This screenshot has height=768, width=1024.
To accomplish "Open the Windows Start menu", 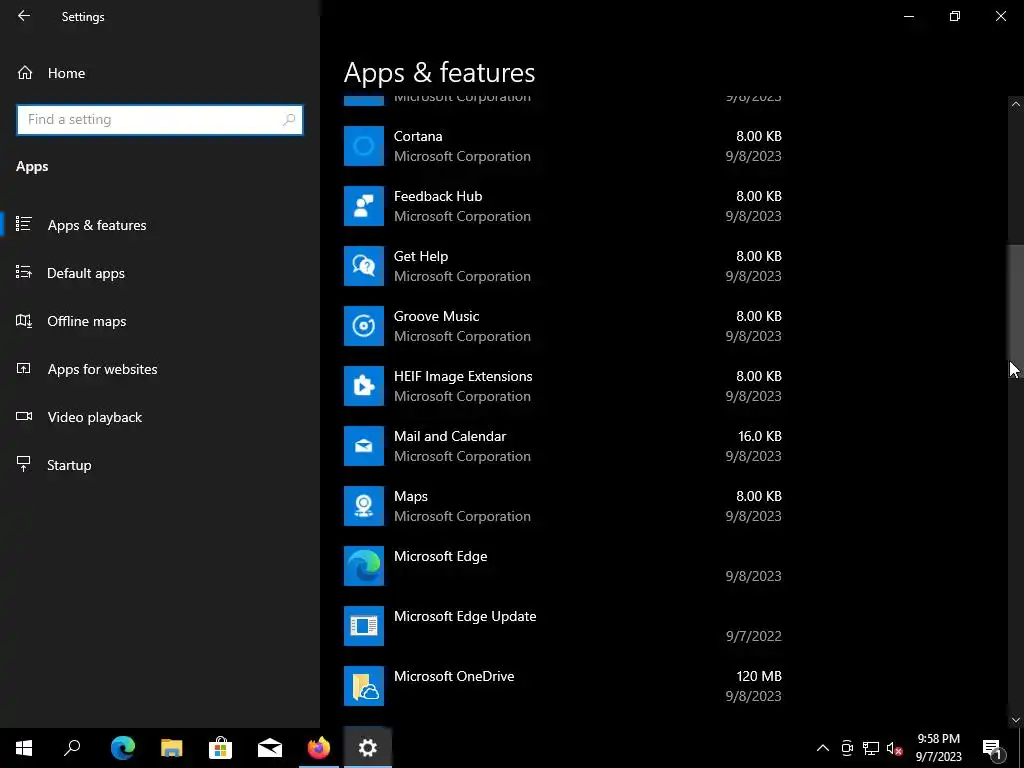I will pos(24,748).
